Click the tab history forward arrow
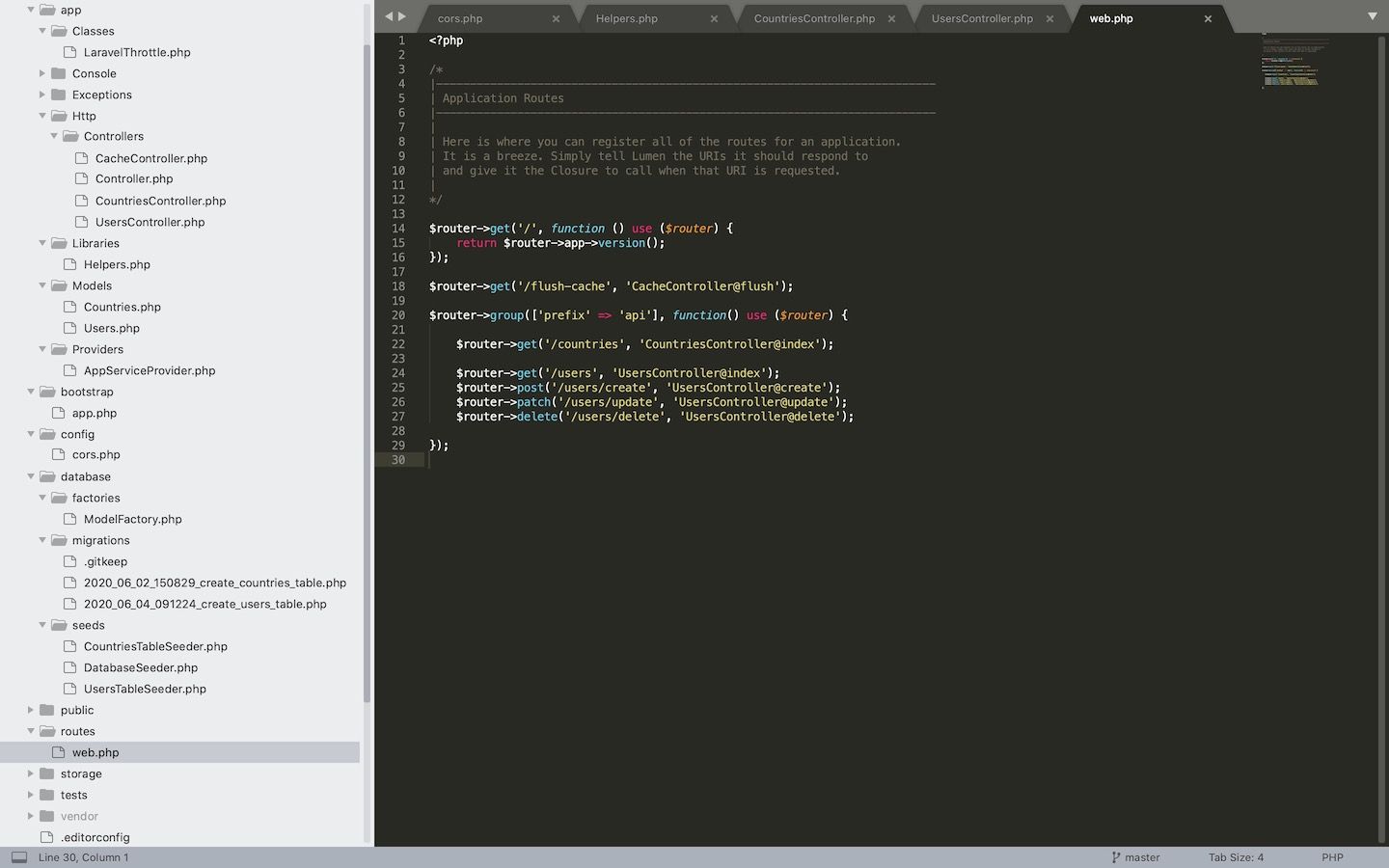 [402, 16]
